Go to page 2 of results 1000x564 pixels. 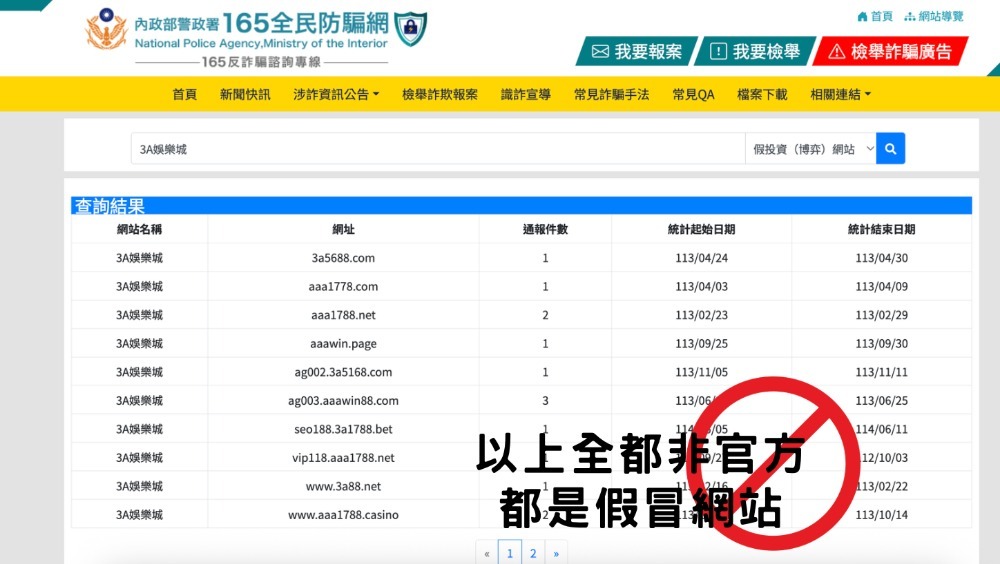coord(533,553)
